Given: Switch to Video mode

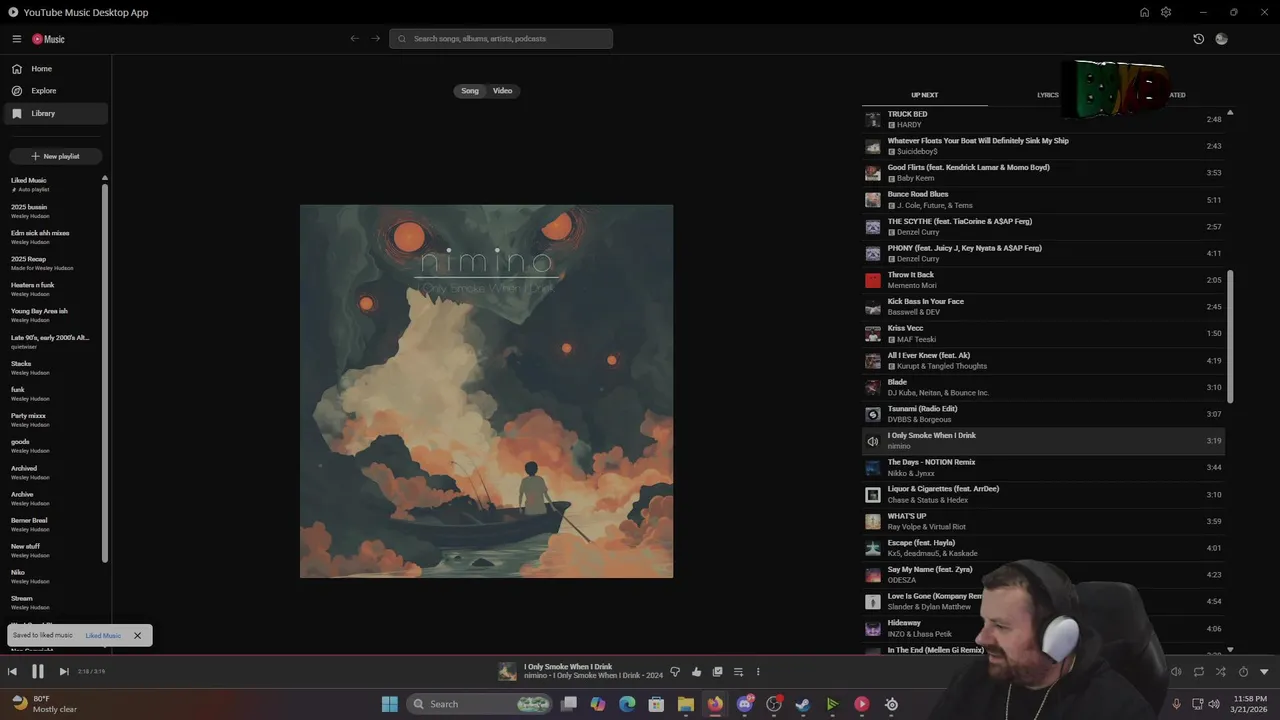Looking at the screenshot, I should pos(502,91).
